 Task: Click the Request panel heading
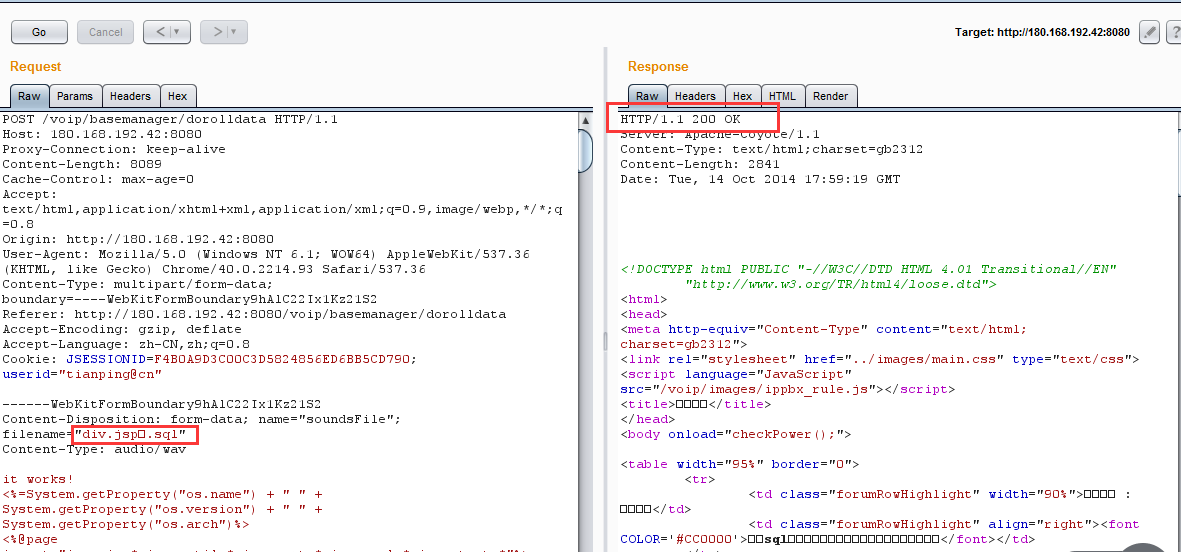[x=35, y=67]
